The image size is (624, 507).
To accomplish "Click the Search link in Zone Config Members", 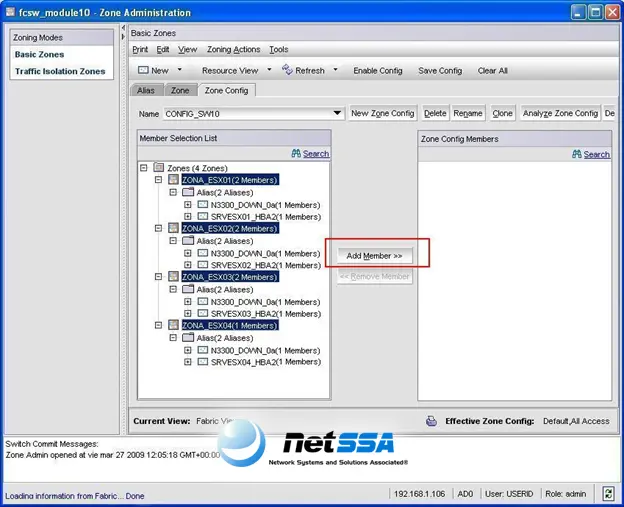I will [596, 154].
